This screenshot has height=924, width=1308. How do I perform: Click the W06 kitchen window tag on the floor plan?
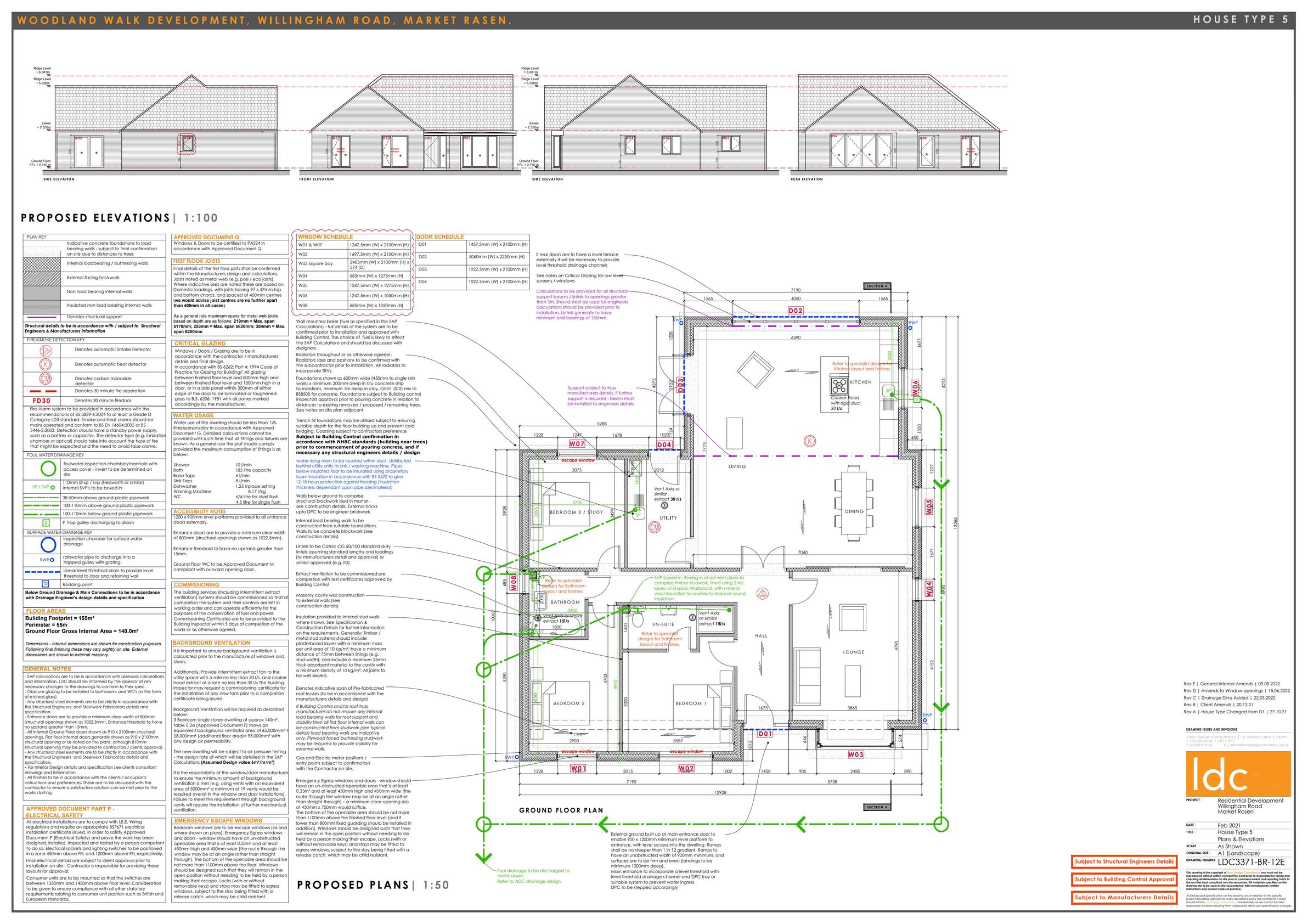tap(915, 387)
